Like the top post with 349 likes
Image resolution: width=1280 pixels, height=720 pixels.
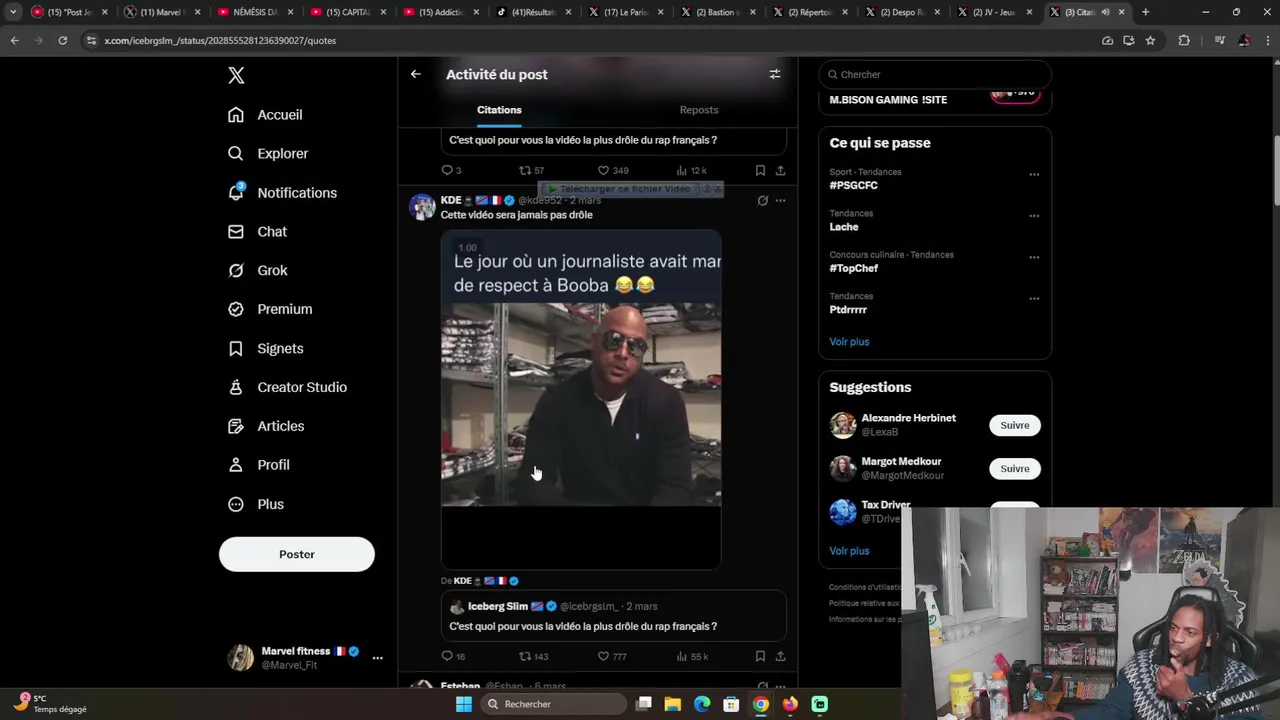point(612,170)
